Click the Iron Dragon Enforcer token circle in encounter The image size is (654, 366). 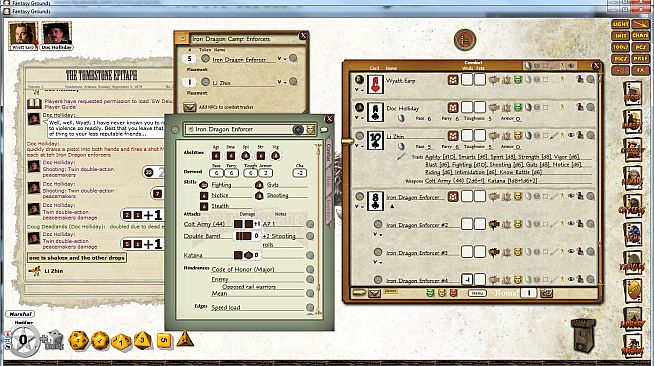(205, 58)
